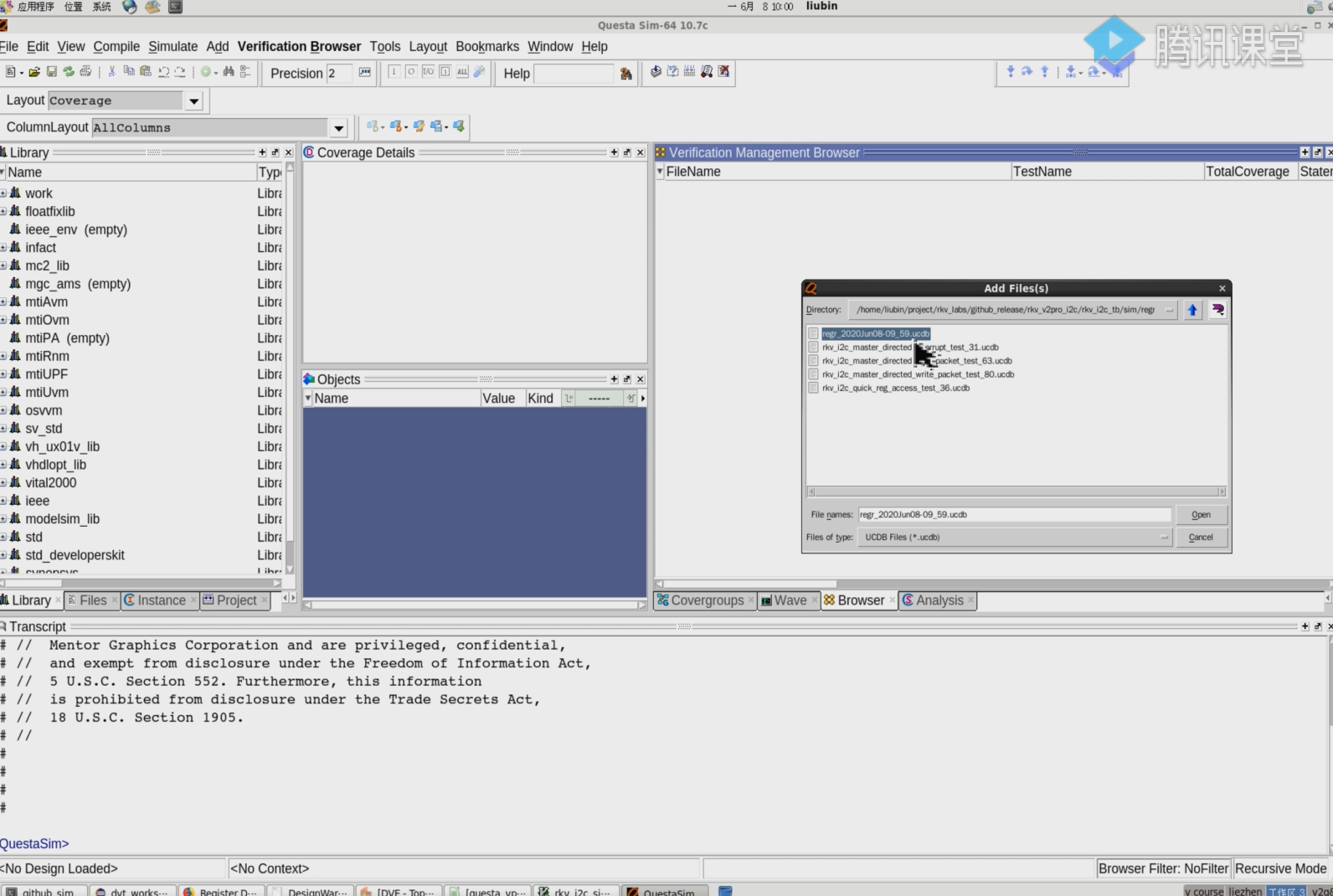Click the New file toolbar icon

10,72
